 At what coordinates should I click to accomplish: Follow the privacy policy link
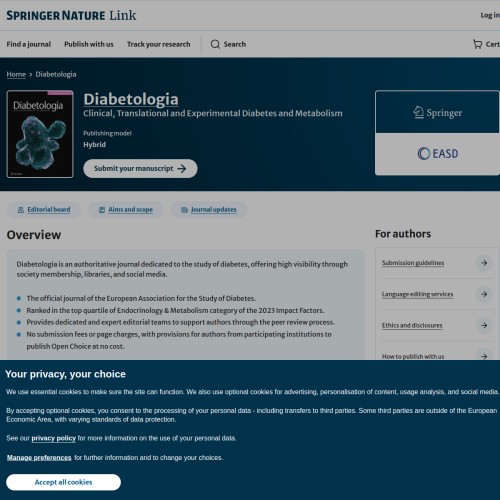[x=54, y=438]
